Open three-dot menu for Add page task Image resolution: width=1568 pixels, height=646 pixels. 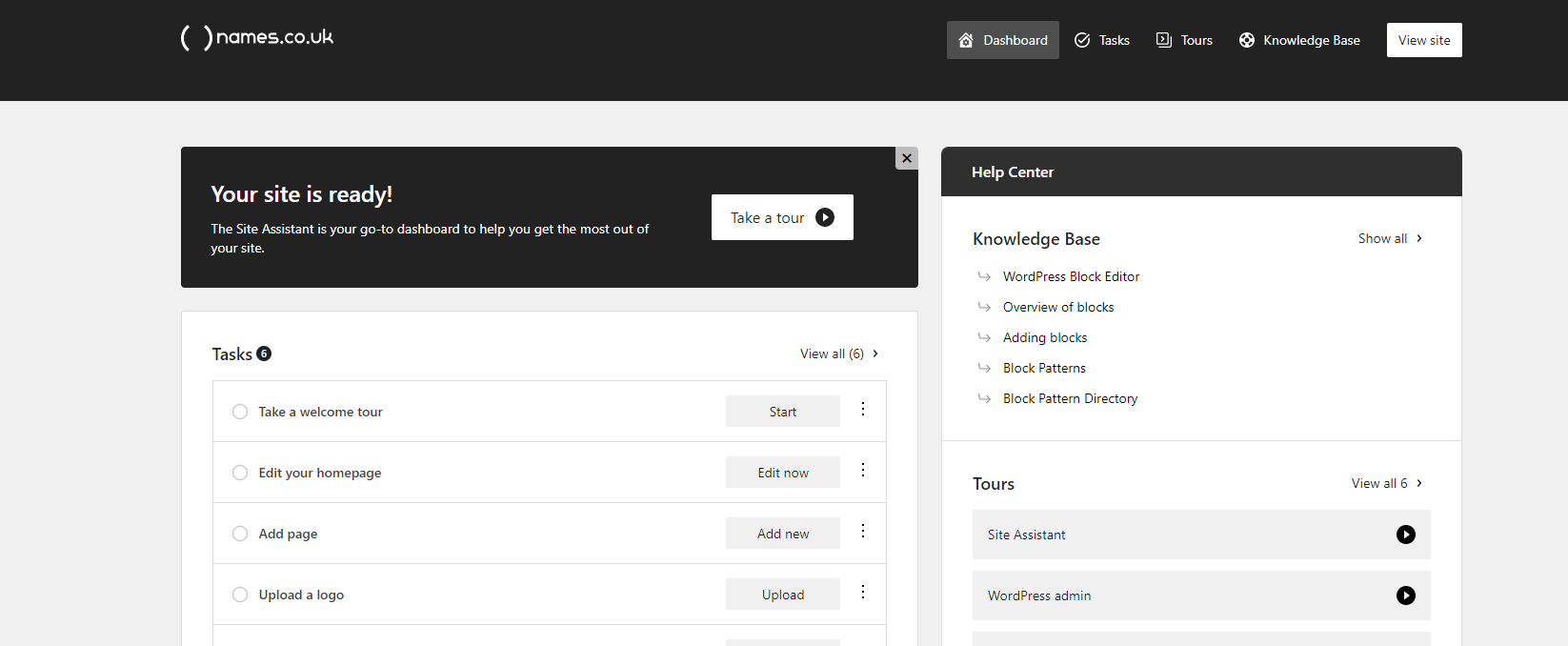click(x=863, y=532)
